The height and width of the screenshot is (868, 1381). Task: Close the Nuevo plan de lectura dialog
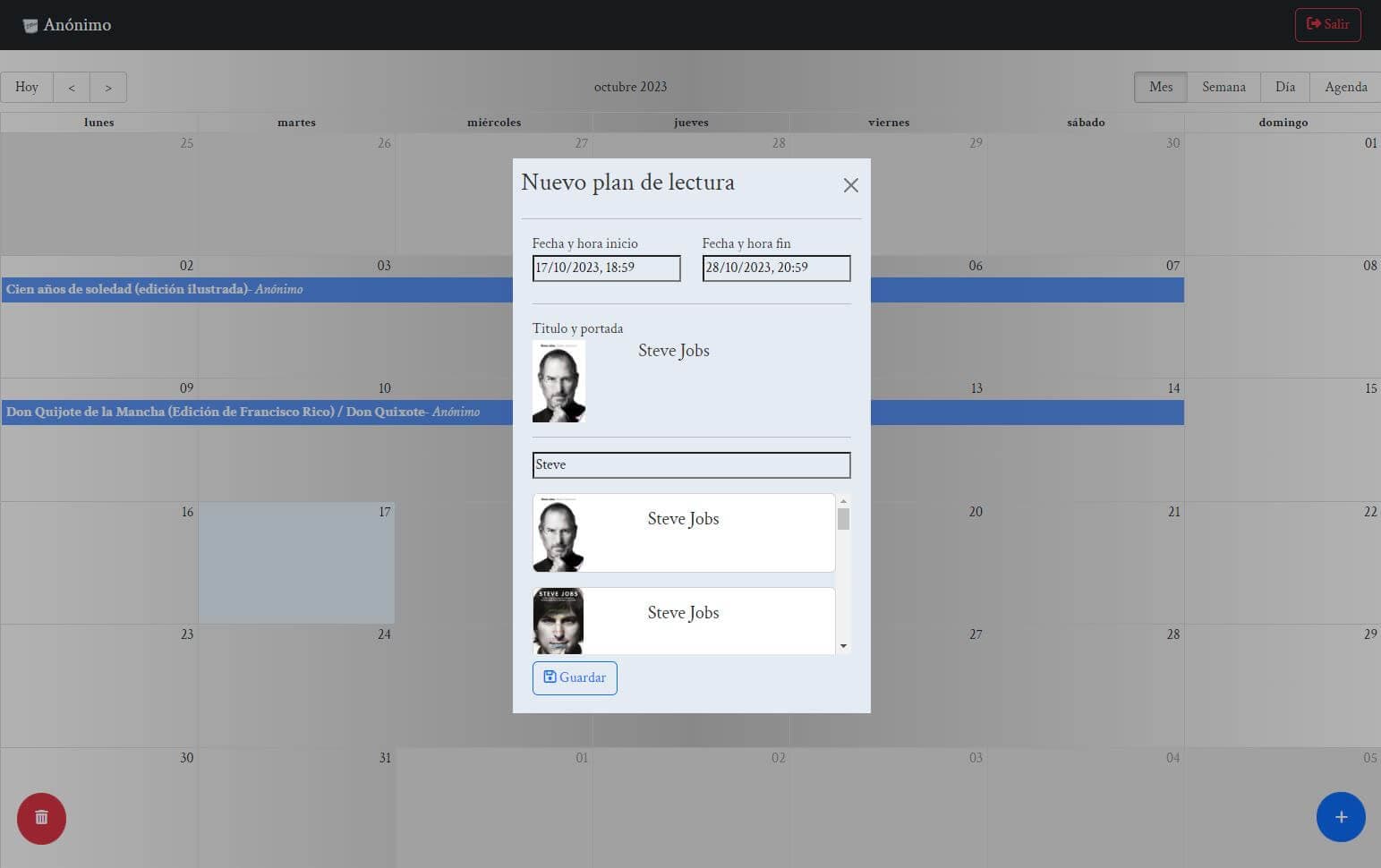coord(850,185)
